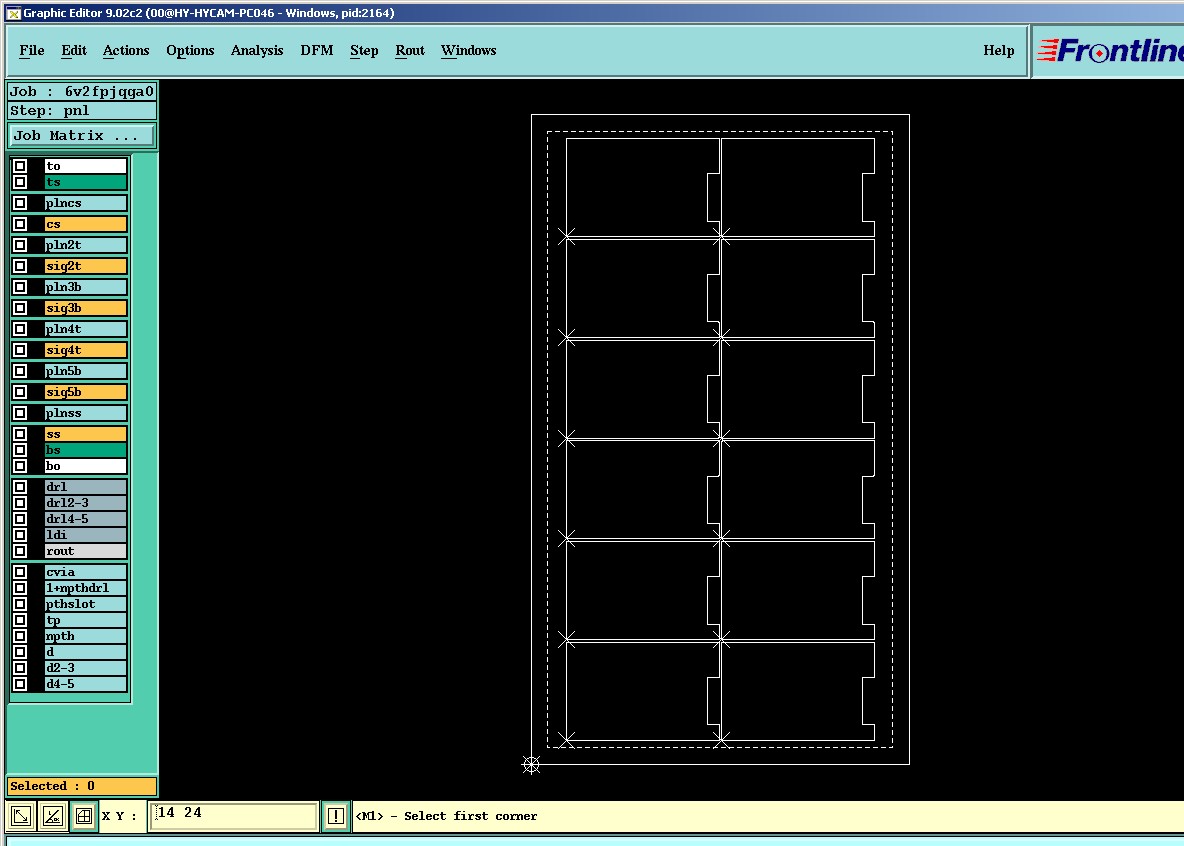Screen dimensions: 1184x846
Task: Toggle the checkbox for layer plncs
Action: [x=20, y=203]
